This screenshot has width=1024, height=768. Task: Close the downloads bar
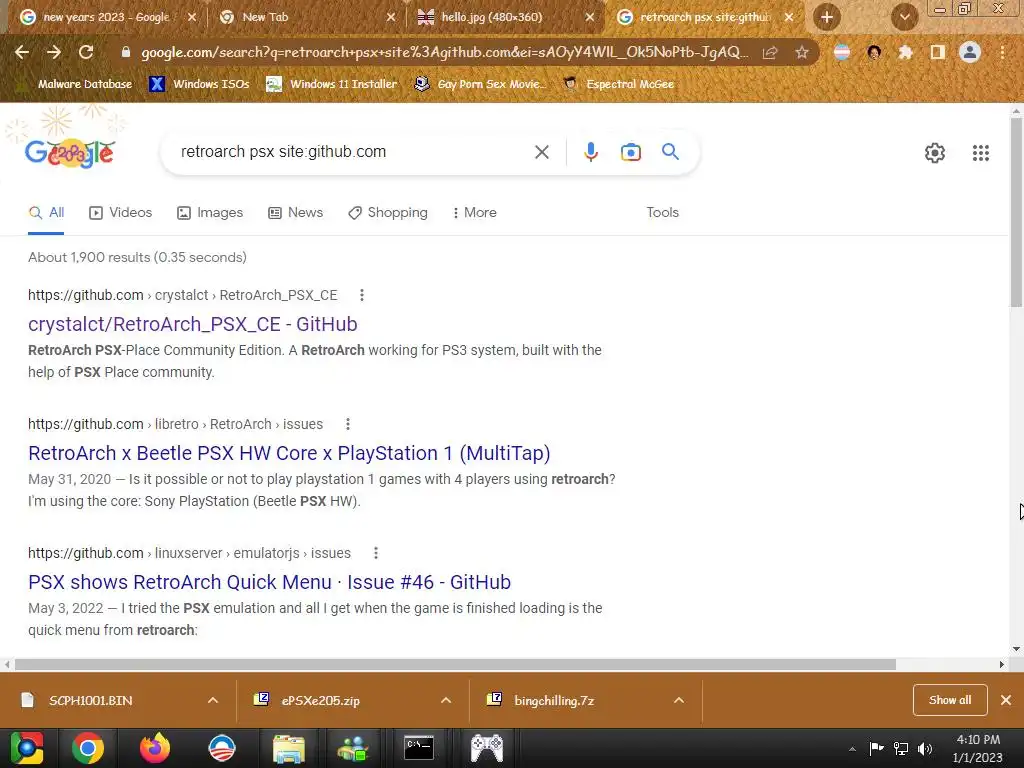pyautogui.click(x=1006, y=700)
